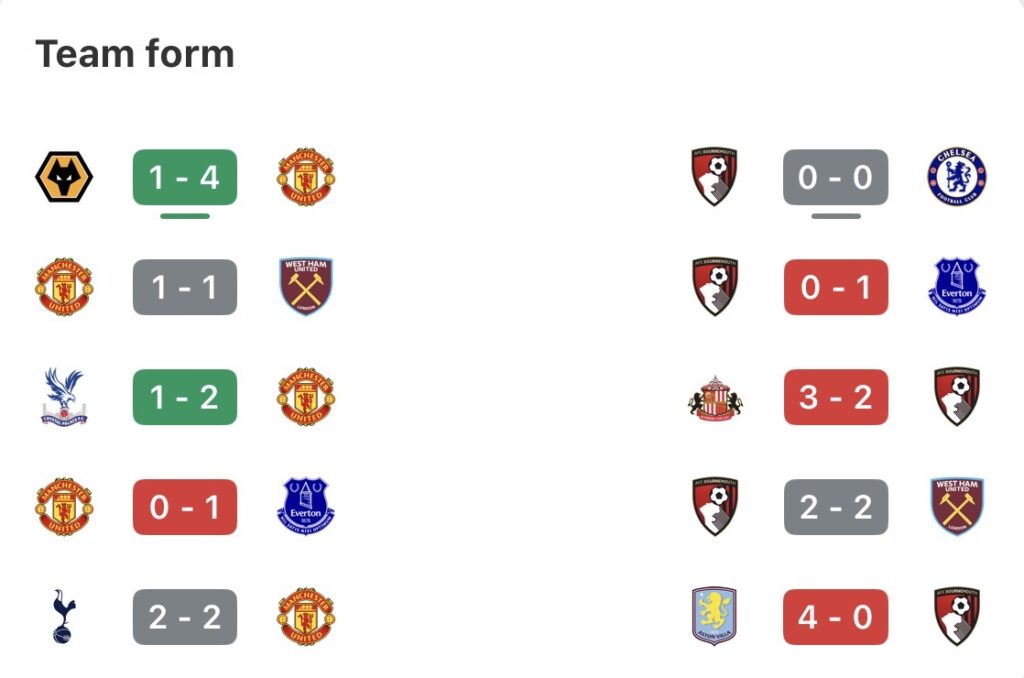Open the 1-1 Manchester United draw result
Image resolution: width=1024 pixels, height=678 pixels.
184,287
